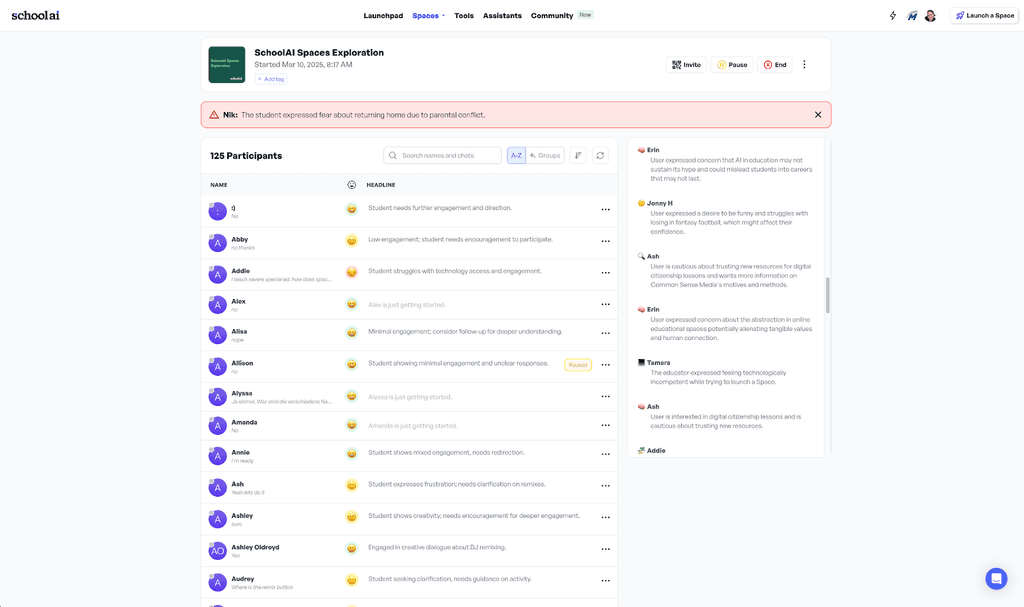Viewport: 1024px width, 607px height.
Task: Open the options menu on Abby's row
Action: [x=605, y=241]
